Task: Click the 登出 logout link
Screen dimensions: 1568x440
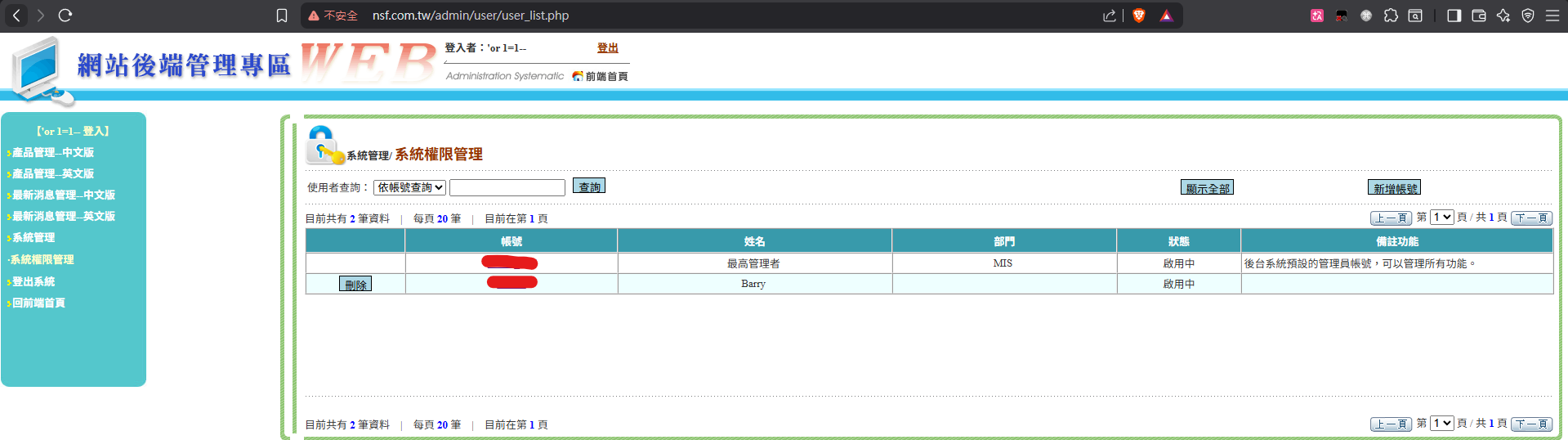Action: click(607, 48)
